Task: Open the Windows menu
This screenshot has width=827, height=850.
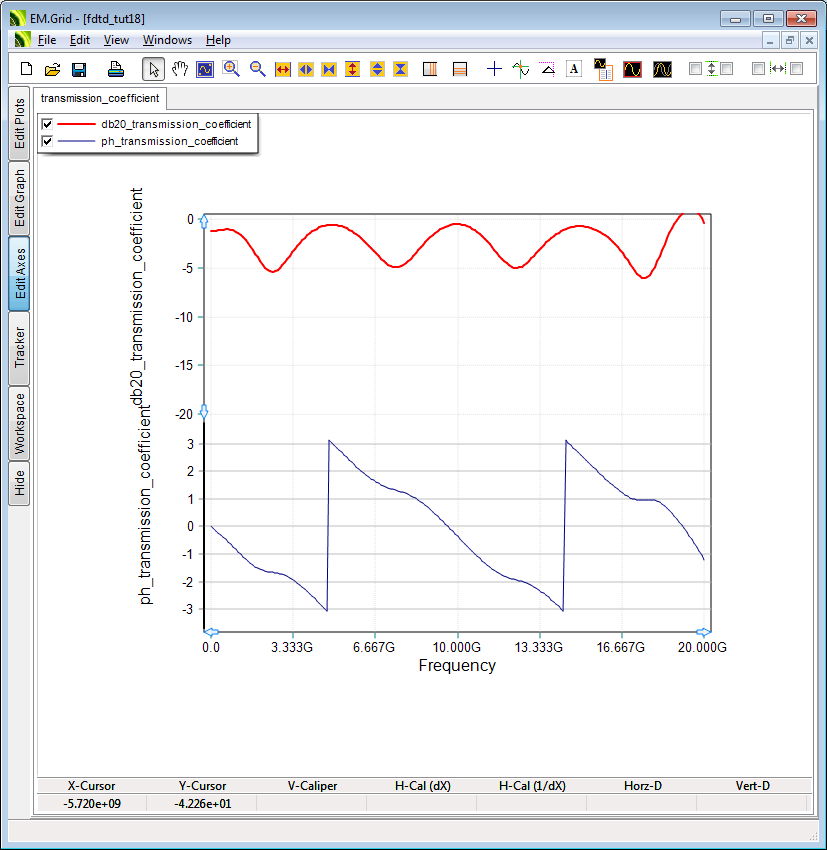Action: [167, 40]
